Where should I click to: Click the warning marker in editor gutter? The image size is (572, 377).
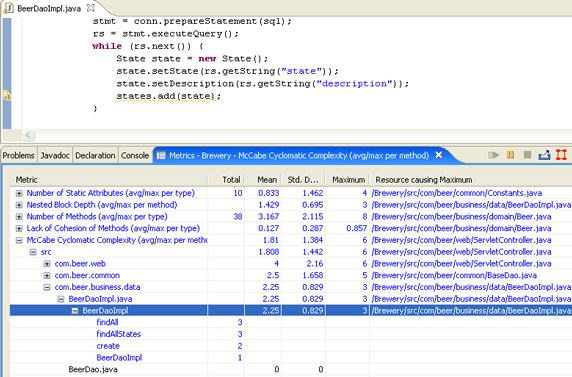(7, 96)
